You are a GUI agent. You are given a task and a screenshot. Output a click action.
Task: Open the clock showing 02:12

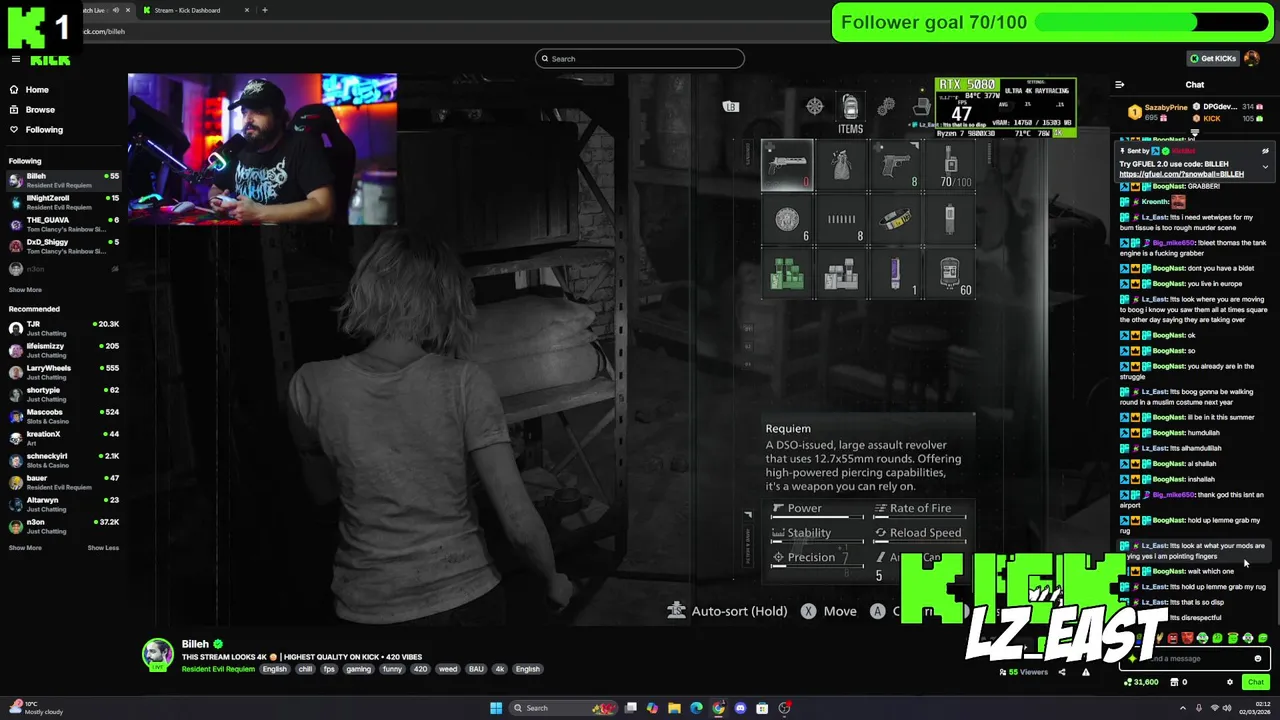pyautogui.click(x=1255, y=708)
